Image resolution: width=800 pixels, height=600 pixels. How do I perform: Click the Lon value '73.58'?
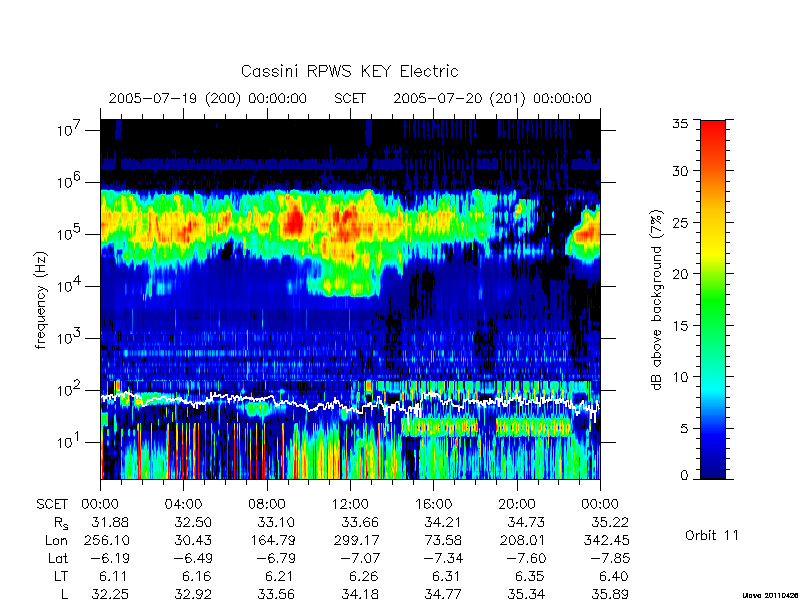coord(442,540)
